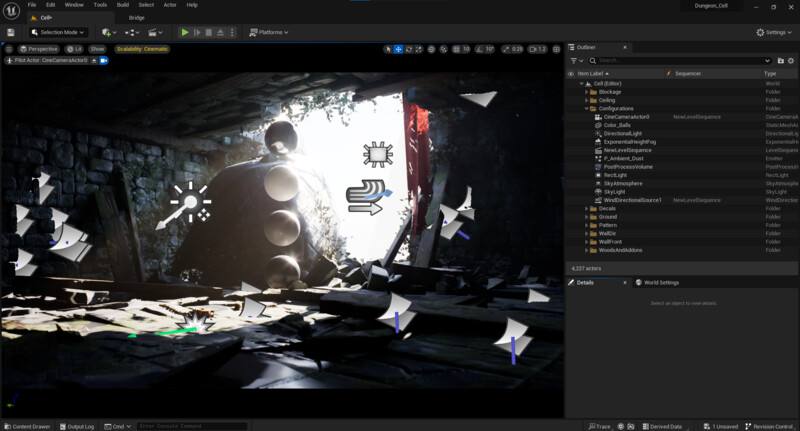Stop piloting via the eject icon by Pilot Actor
Image resolution: width=800 pixels, height=431 pixels.
pos(94,60)
